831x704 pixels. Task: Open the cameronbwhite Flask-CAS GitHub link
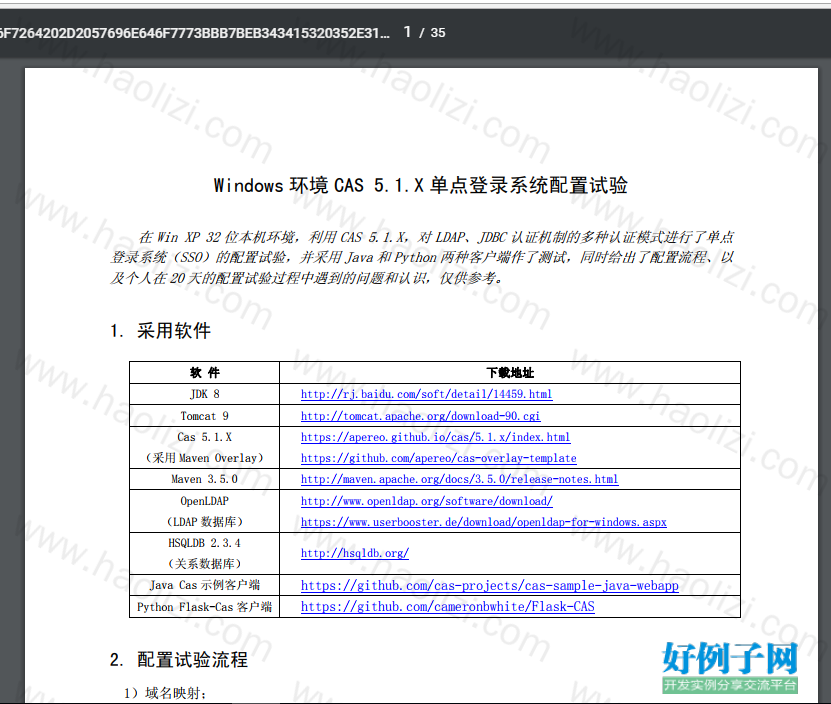[x=447, y=606]
